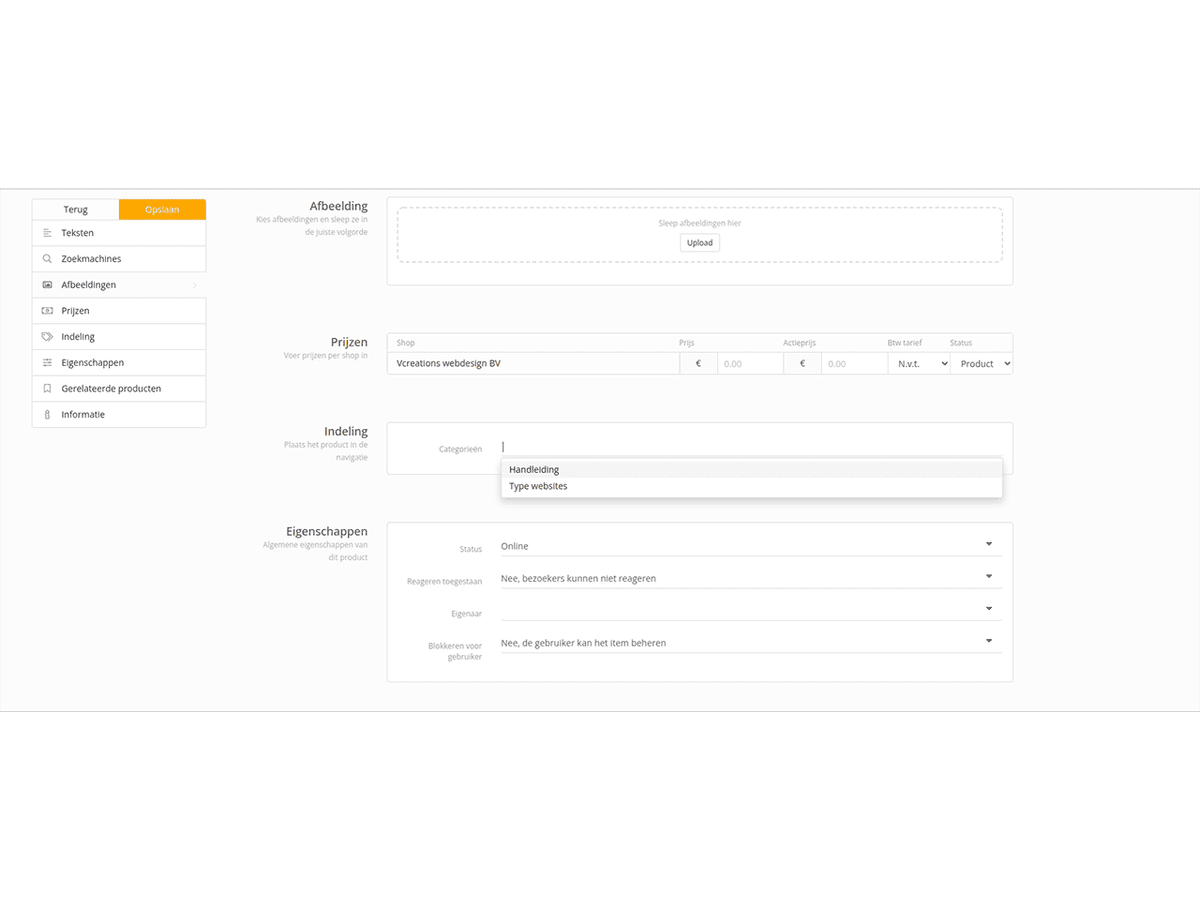Image resolution: width=1200 pixels, height=900 pixels.
Task: Expand the Afbeeldingen submenu chevron
Action: coord(194,285)
